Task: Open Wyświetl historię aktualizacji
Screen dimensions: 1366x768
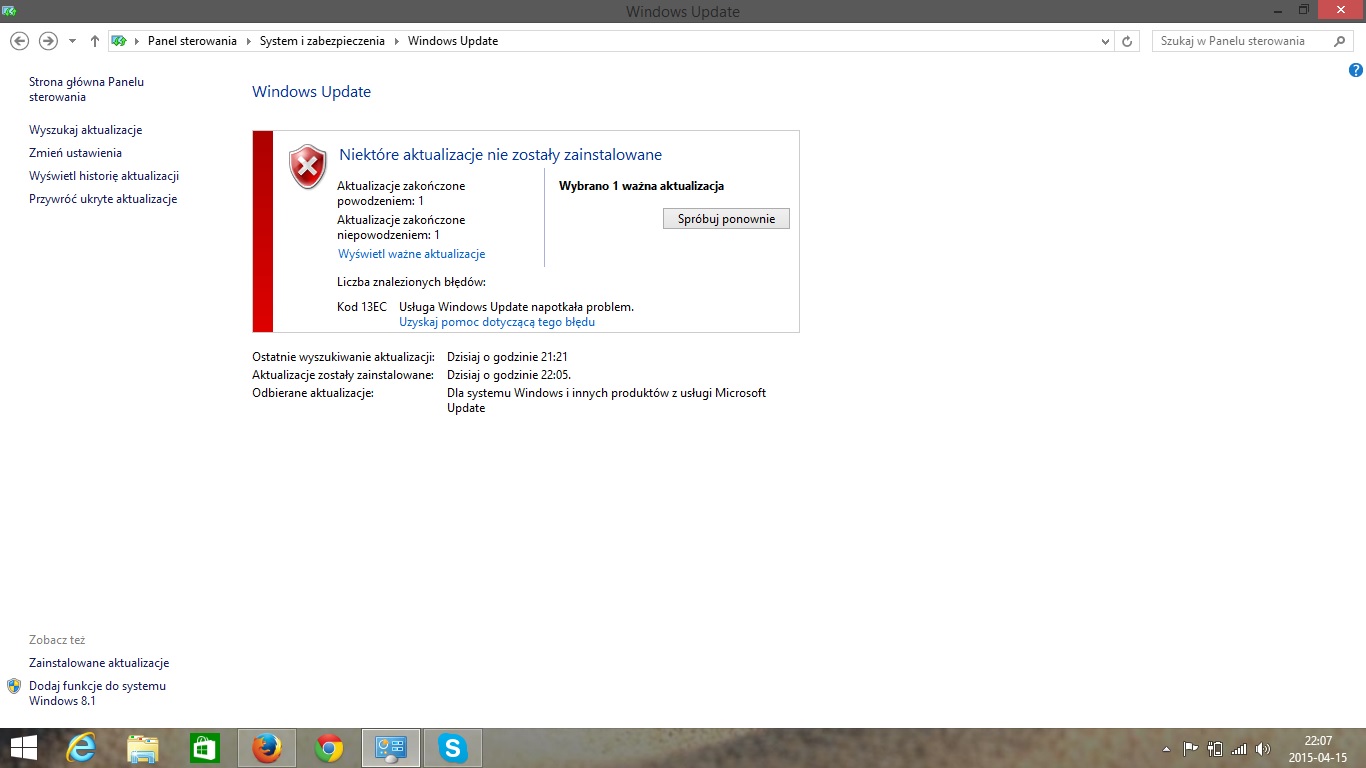Action: click(x=104, y=176)
